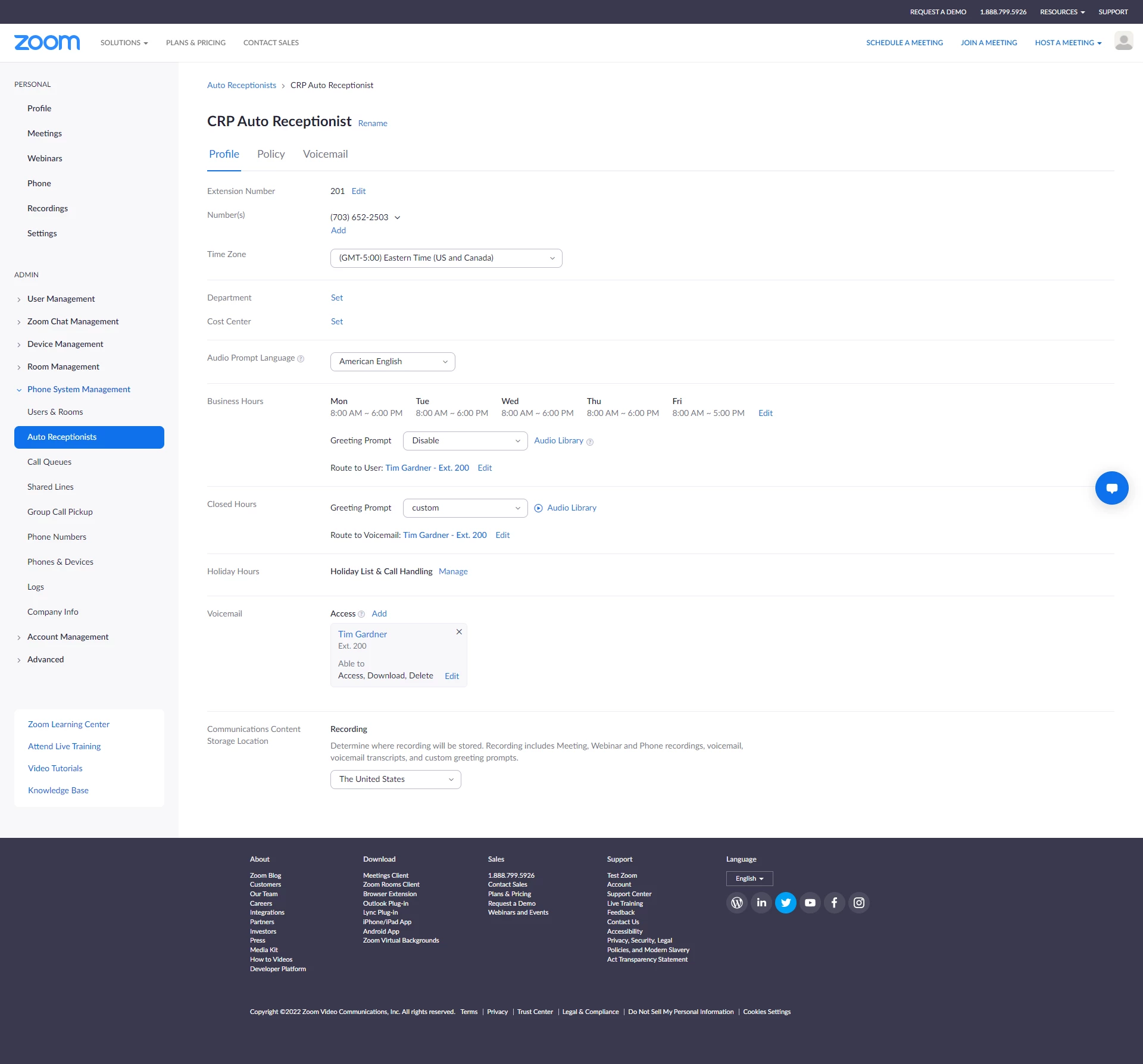Collapse Phone System Management section
1143x1064 pixels.
tap(79, 389)
